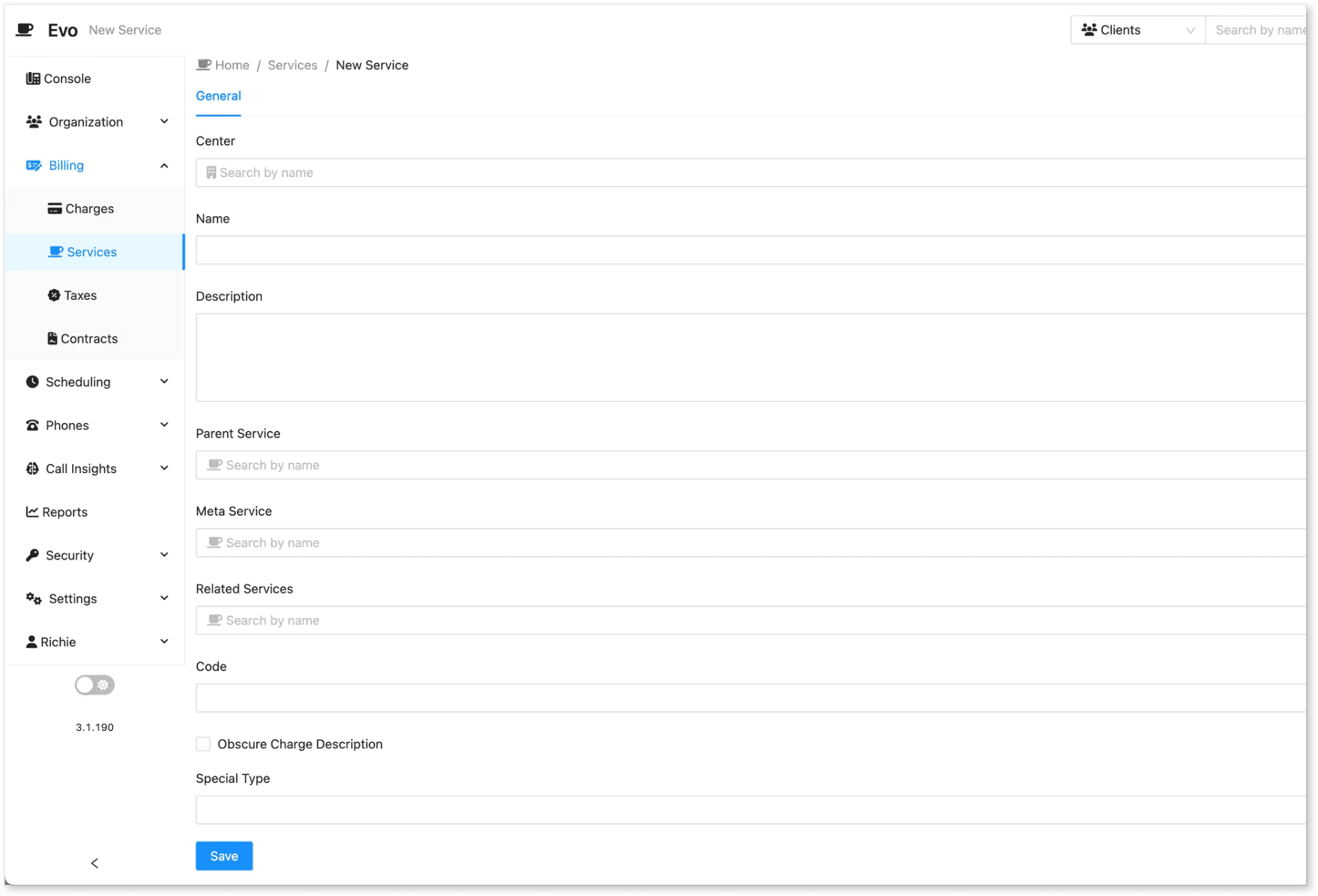
Task: Click the cup icon in Parent Service field
Action: click(215, 465)
